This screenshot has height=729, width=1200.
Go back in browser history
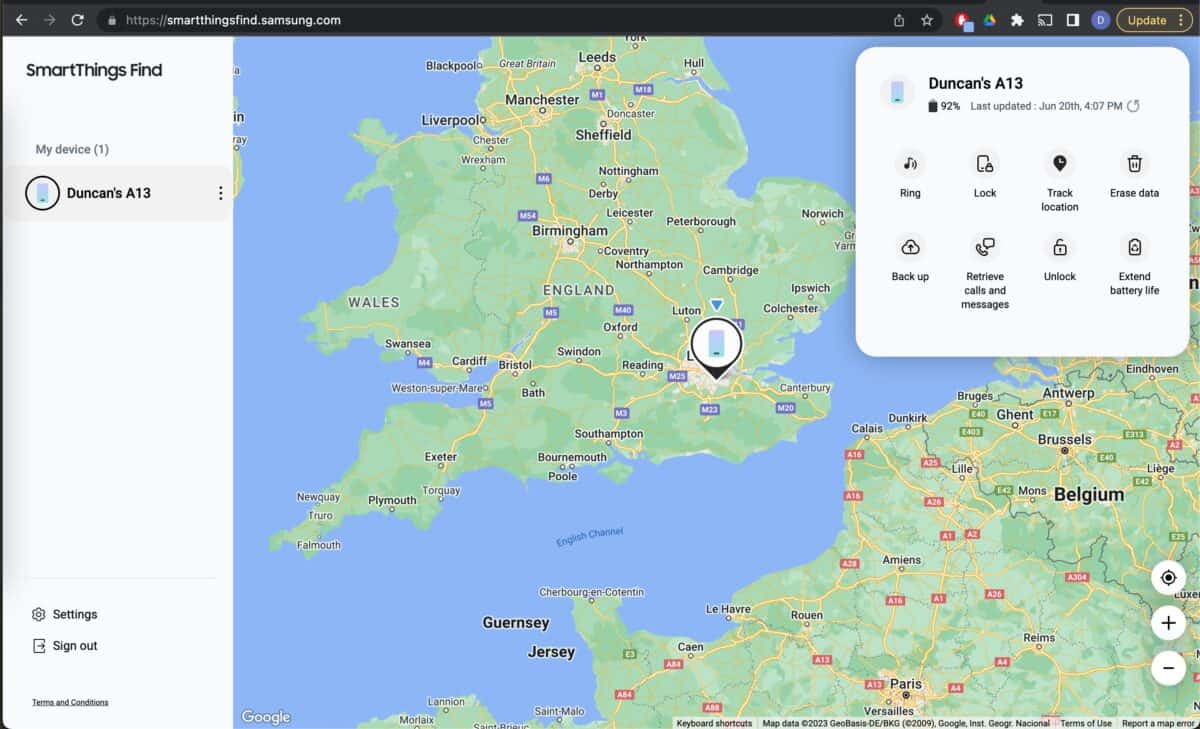click(21, 20)
